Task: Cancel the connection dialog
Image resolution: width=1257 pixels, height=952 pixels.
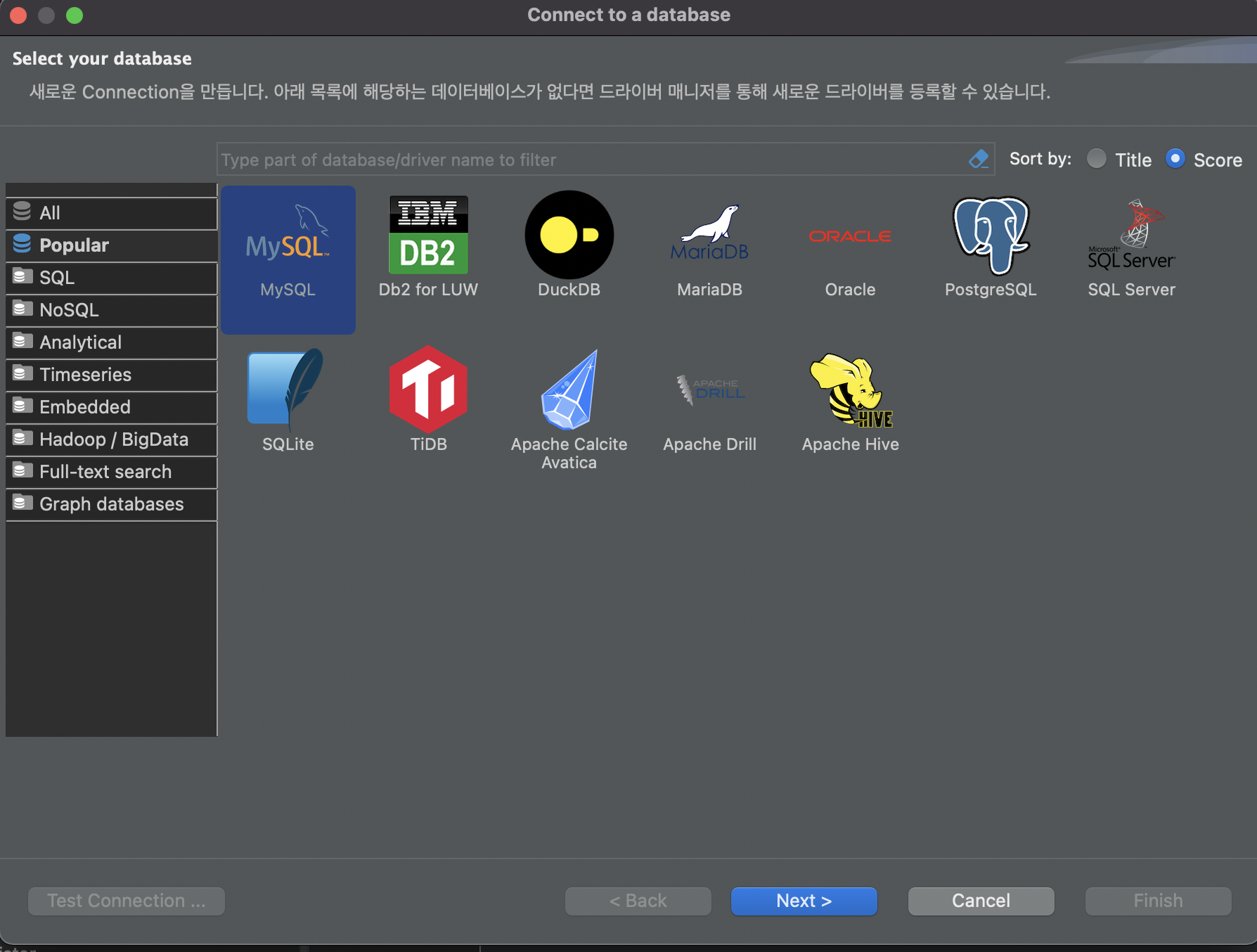Action: pos(981,901)
